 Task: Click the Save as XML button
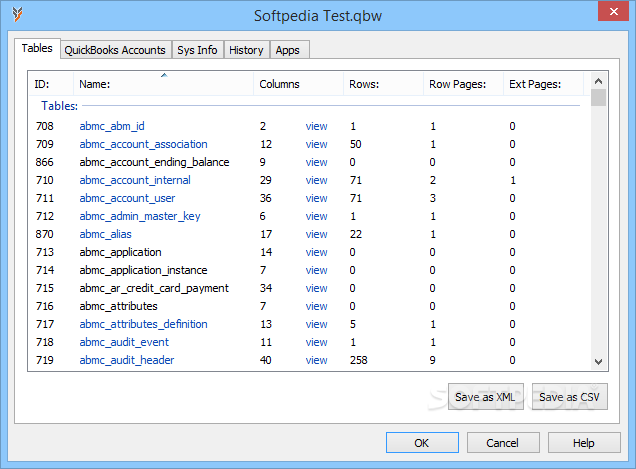486,397
